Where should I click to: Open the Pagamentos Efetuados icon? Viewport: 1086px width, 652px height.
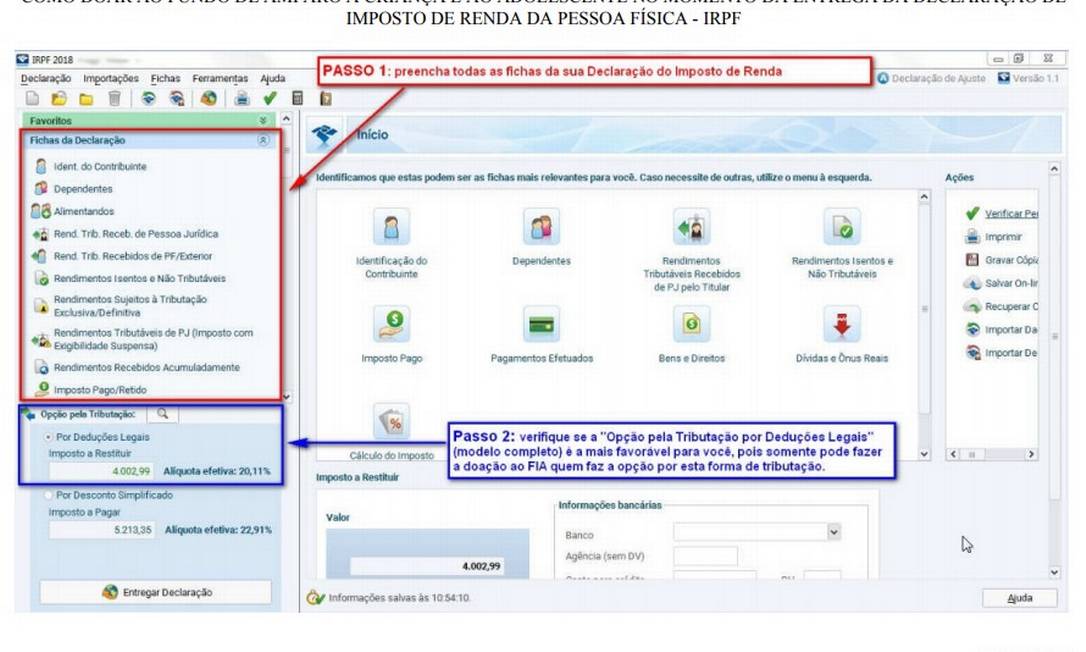(541, 323)
